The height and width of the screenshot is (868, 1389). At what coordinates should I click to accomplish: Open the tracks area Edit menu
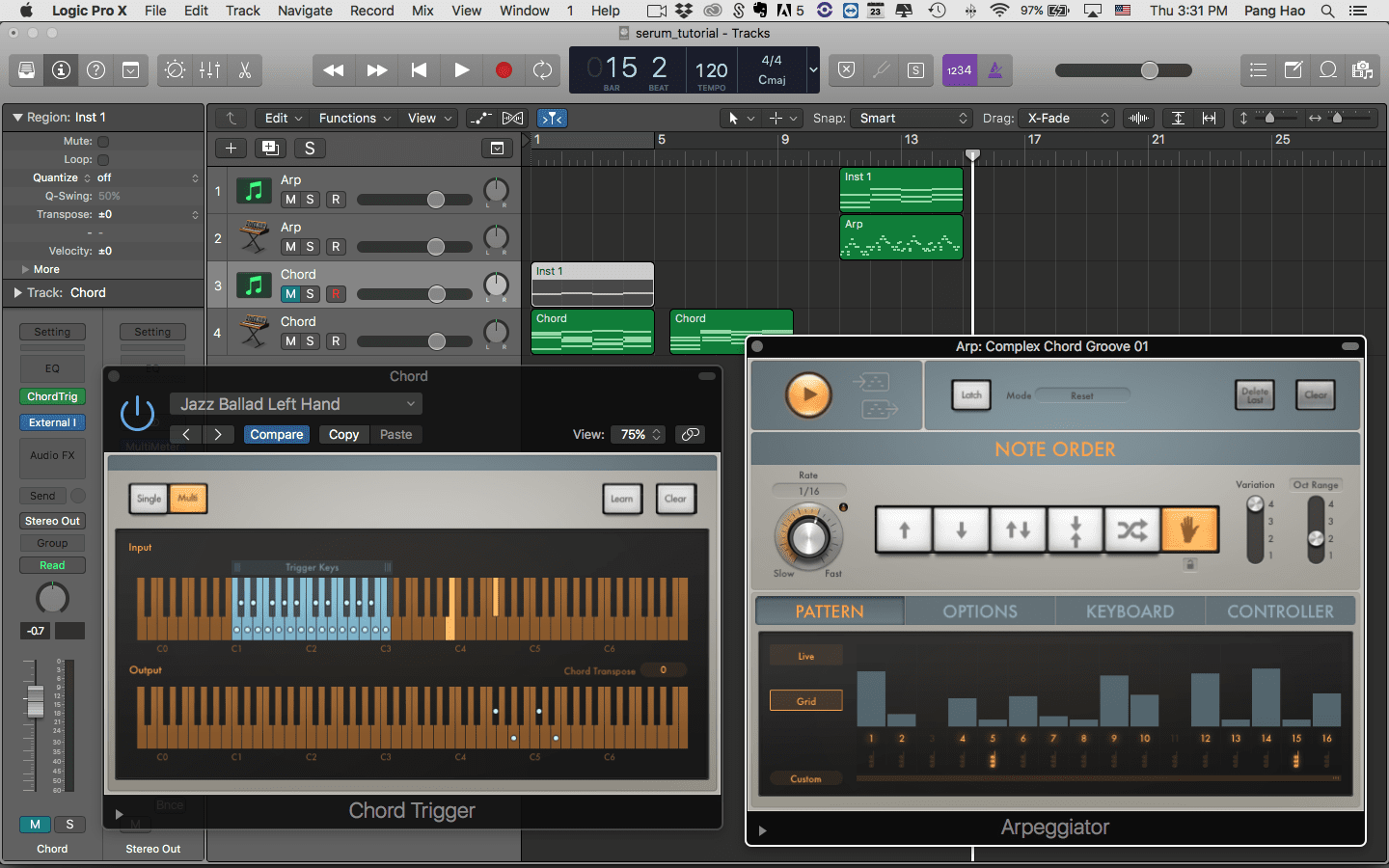point(284,118)
